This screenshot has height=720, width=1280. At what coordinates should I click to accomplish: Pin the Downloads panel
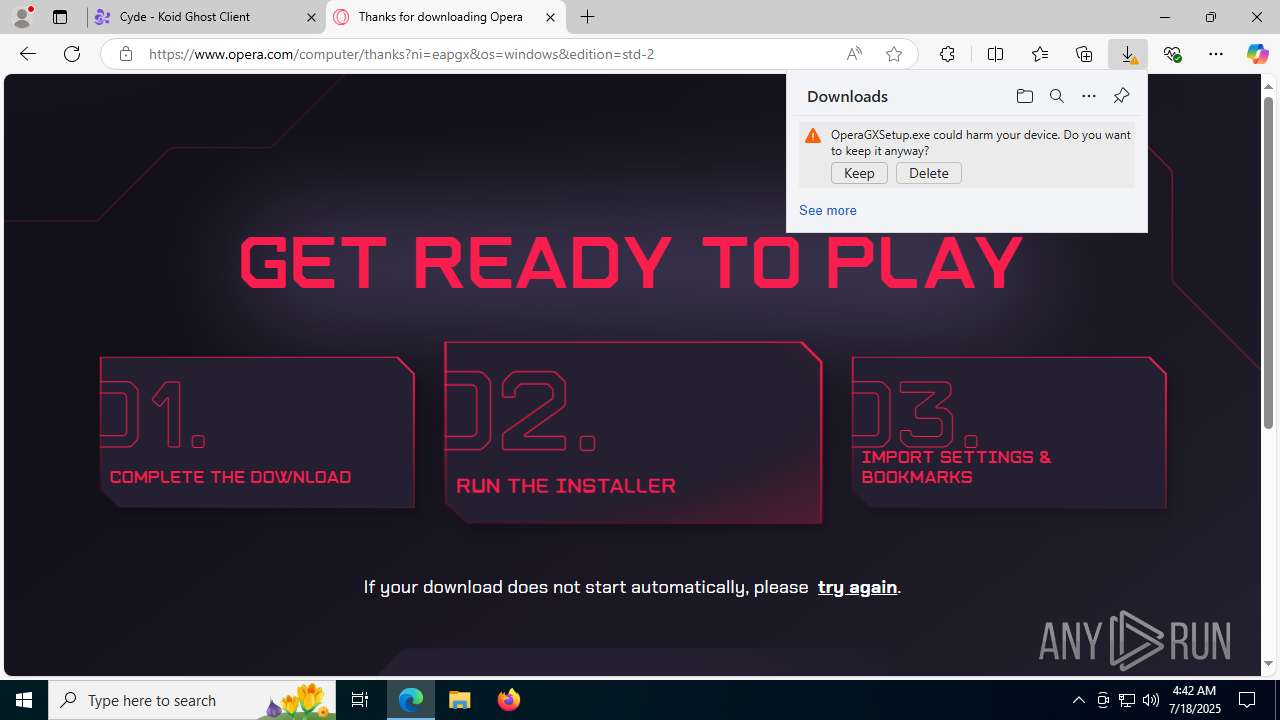[x=1121, y=96]
